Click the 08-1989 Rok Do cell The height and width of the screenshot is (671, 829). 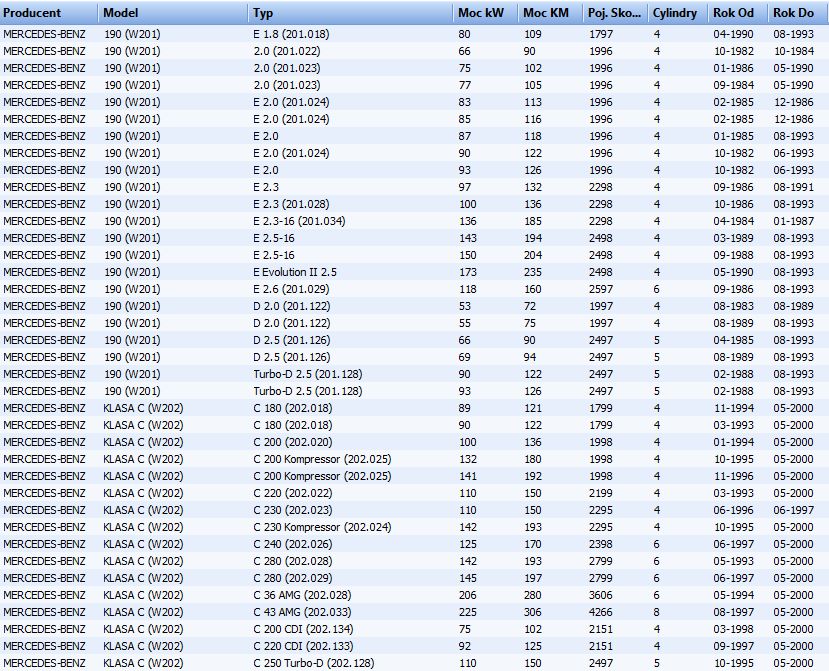click(x=794, y=306)
